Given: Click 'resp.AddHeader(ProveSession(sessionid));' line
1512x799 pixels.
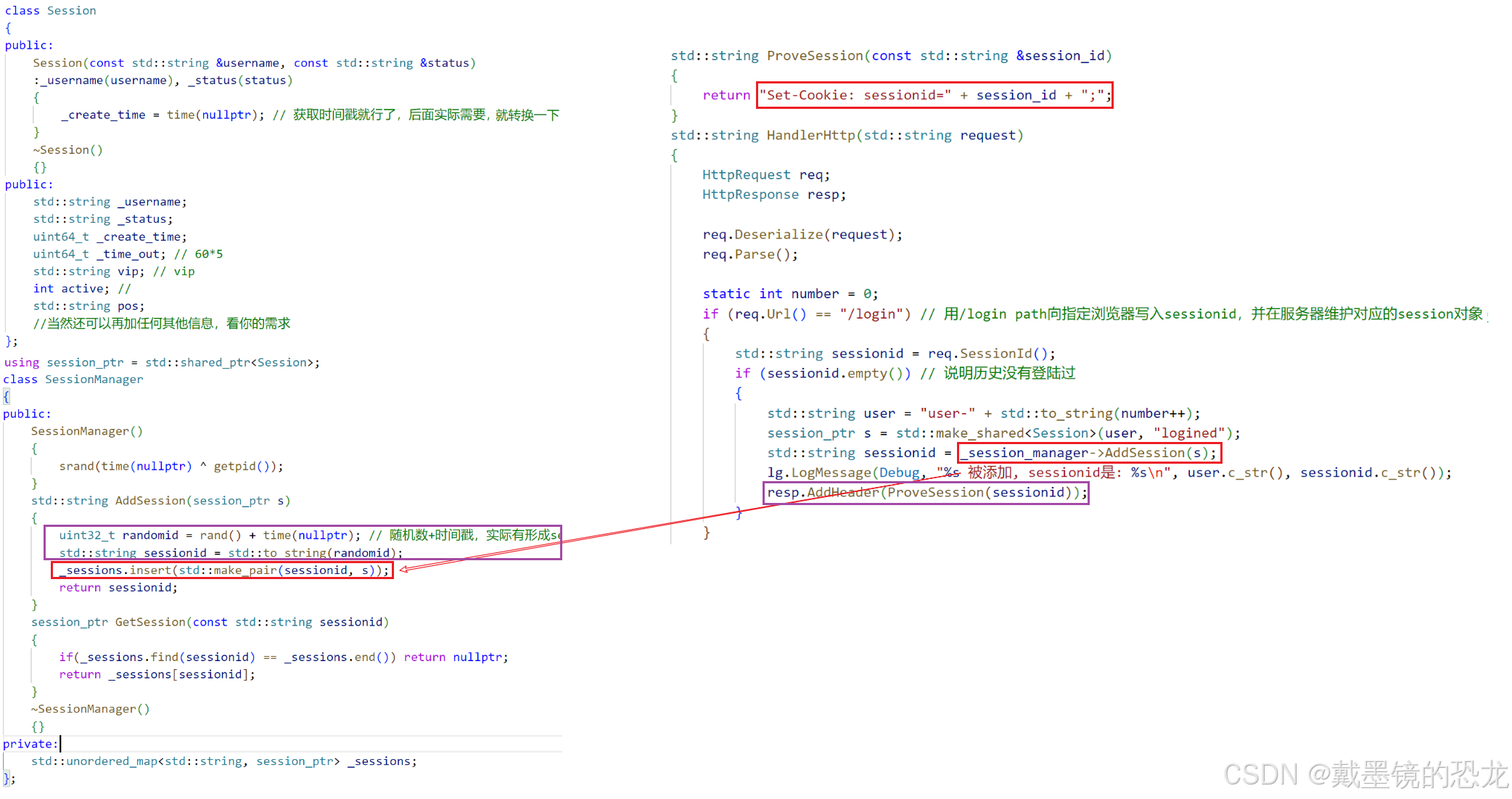Looking at the screenshot, I should click(927, 493).
